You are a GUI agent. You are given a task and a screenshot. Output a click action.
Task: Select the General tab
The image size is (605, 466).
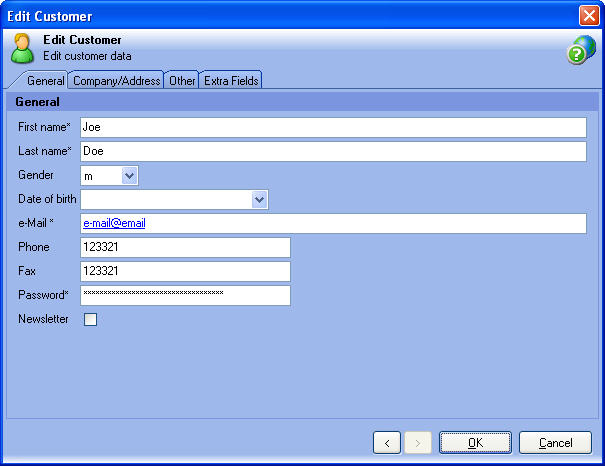(x=46, y=81)
